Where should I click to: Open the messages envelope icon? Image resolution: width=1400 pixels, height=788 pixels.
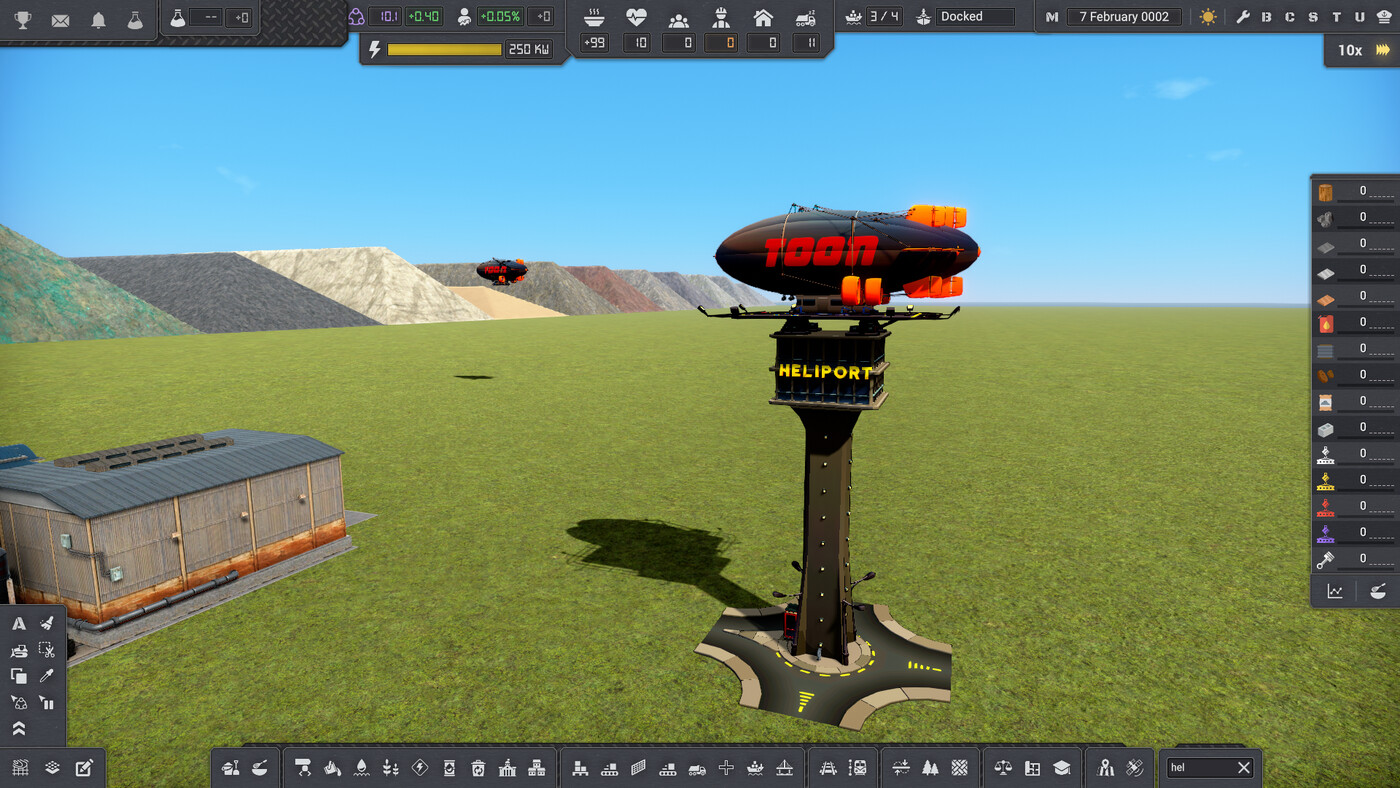point(60,19)
